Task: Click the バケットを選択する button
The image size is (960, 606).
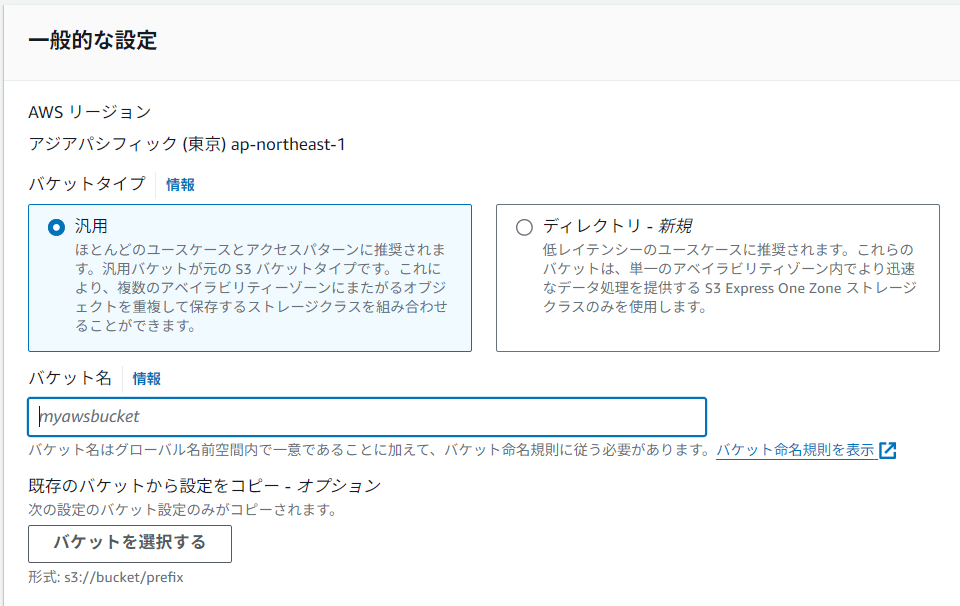Action: (x=130, y=544)
